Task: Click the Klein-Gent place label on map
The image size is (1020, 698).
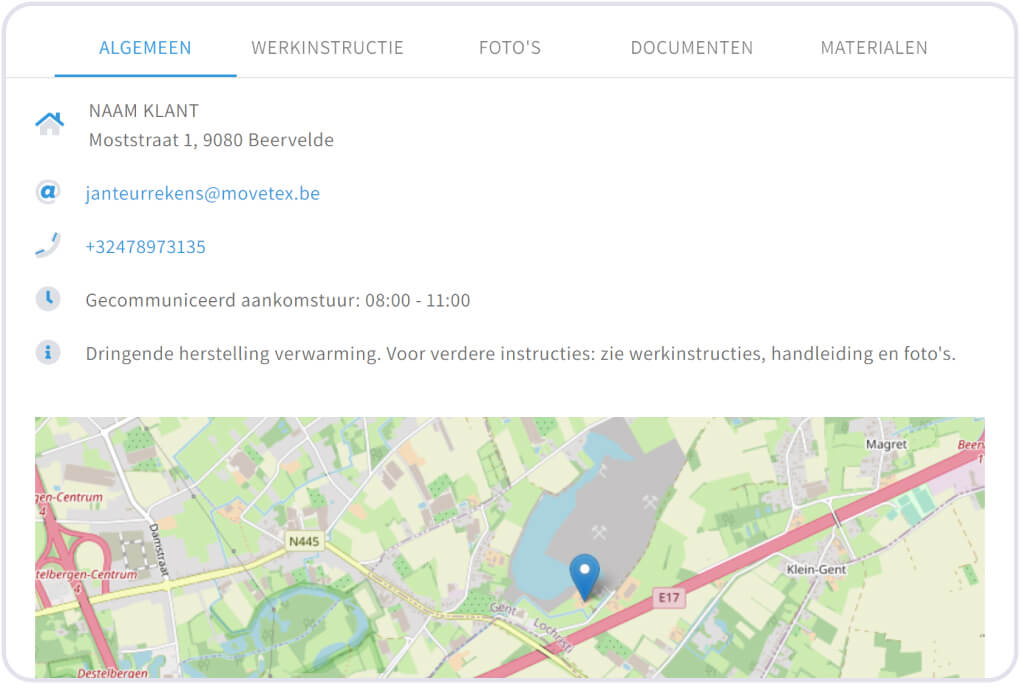Action: pyautogui.click(x=816, y=569)
